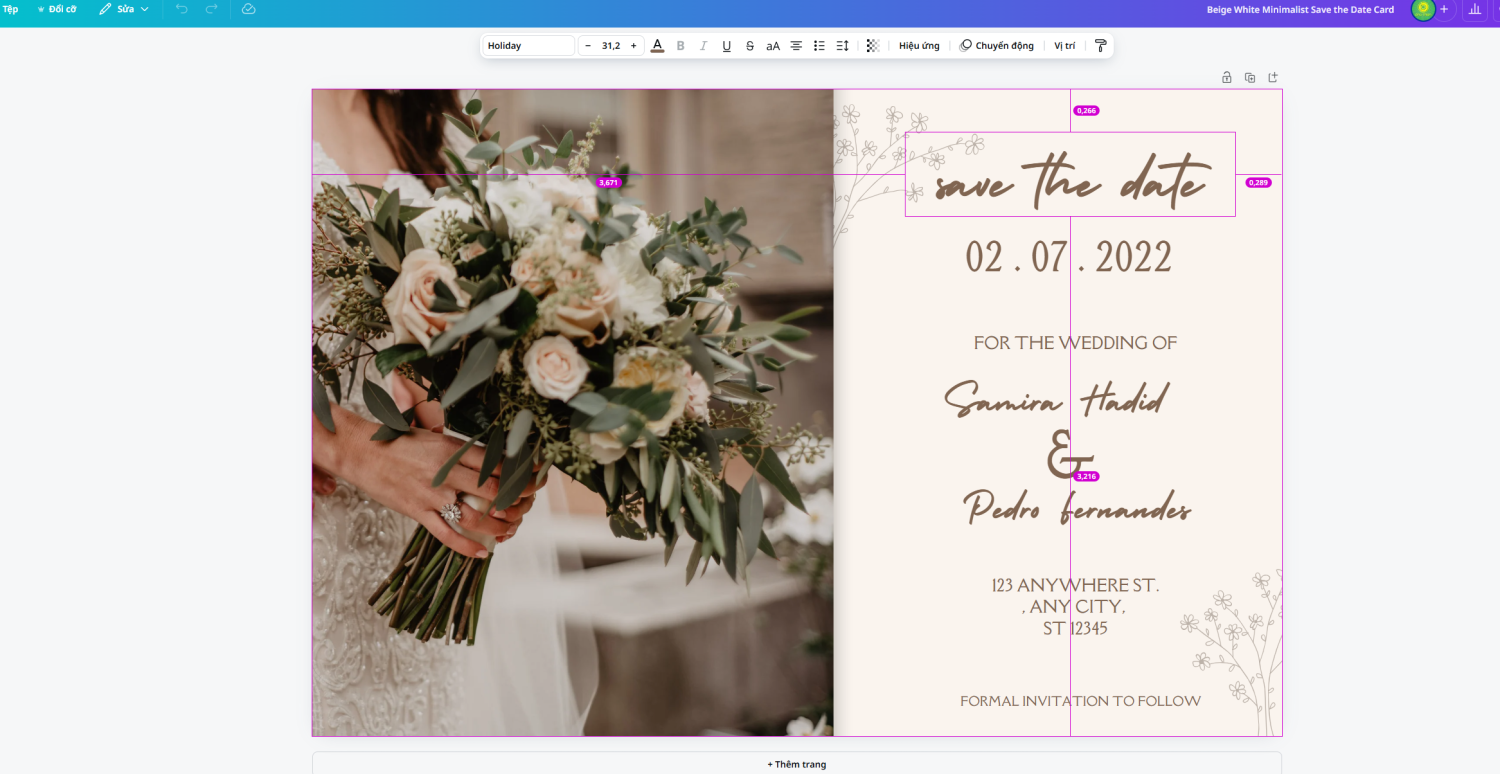Toggle italic formatting

703,46
